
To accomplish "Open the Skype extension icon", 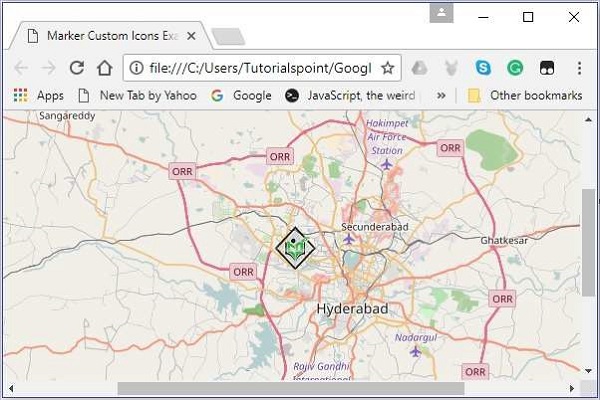I will tap(484, 68).
